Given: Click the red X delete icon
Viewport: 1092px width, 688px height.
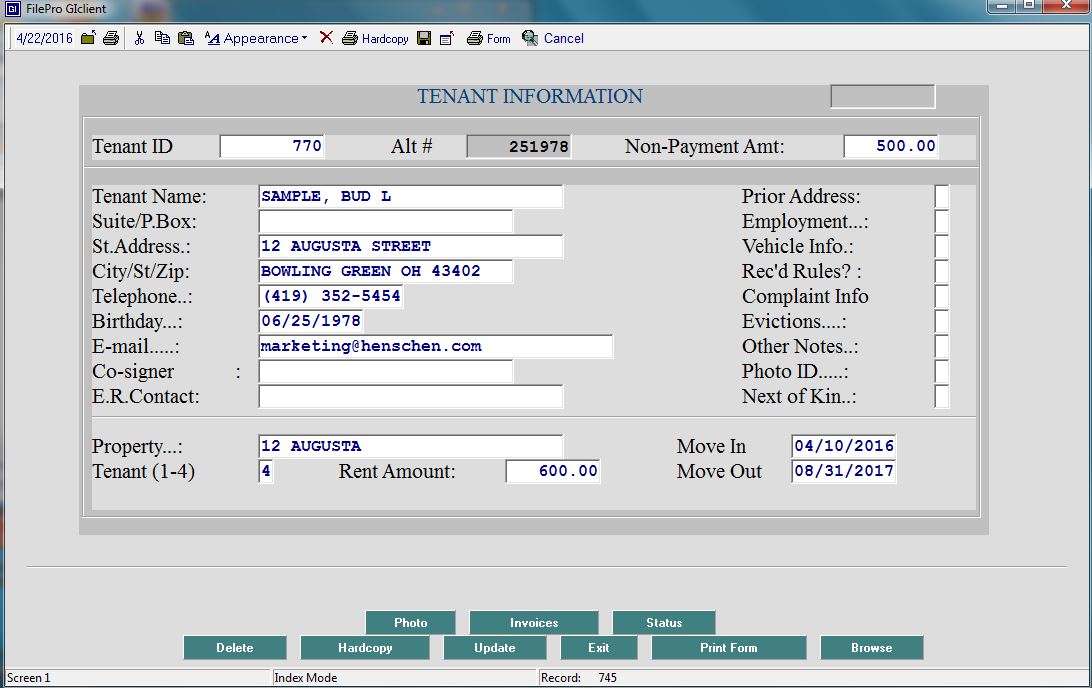Looking at the screenshot, I should 326,38.
